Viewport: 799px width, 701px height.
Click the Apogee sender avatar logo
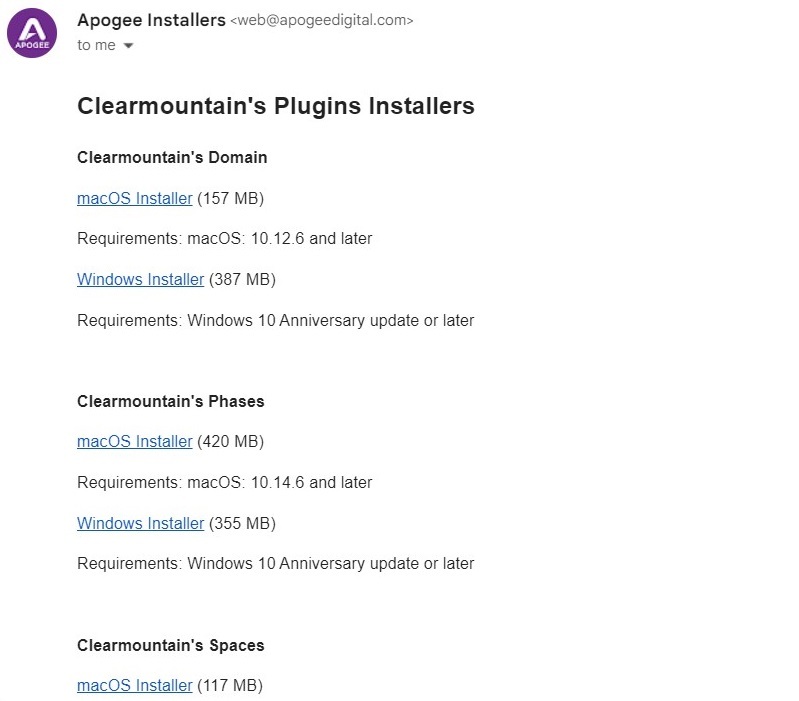coord(32,32)
